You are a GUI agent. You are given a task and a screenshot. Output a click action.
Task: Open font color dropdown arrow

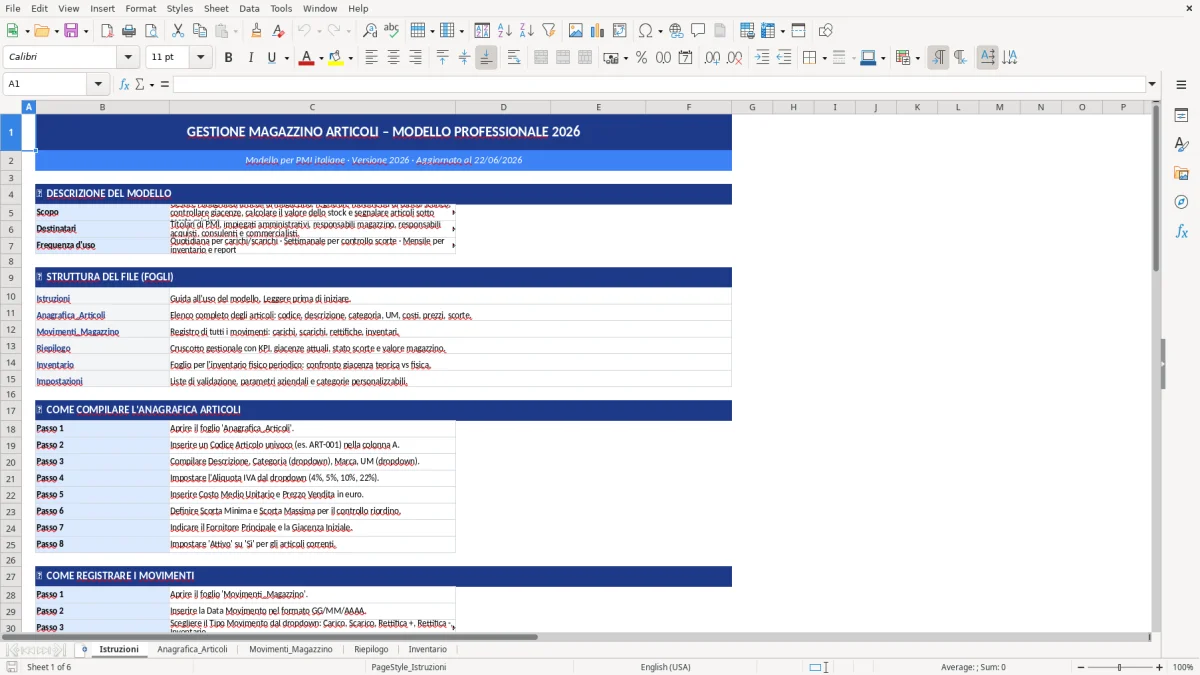tap(319, 58)
